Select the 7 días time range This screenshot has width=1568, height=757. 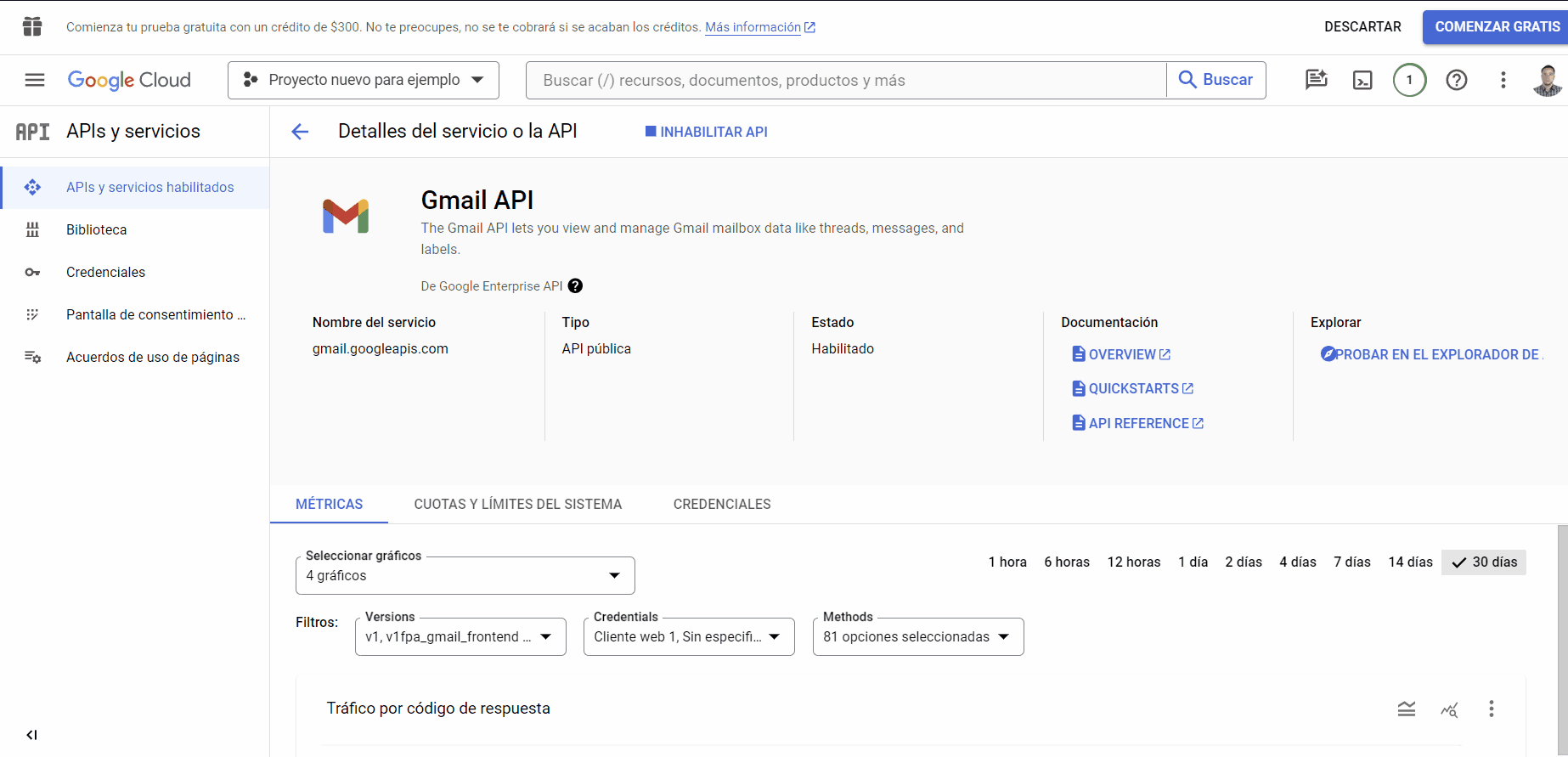point(1351,562)
